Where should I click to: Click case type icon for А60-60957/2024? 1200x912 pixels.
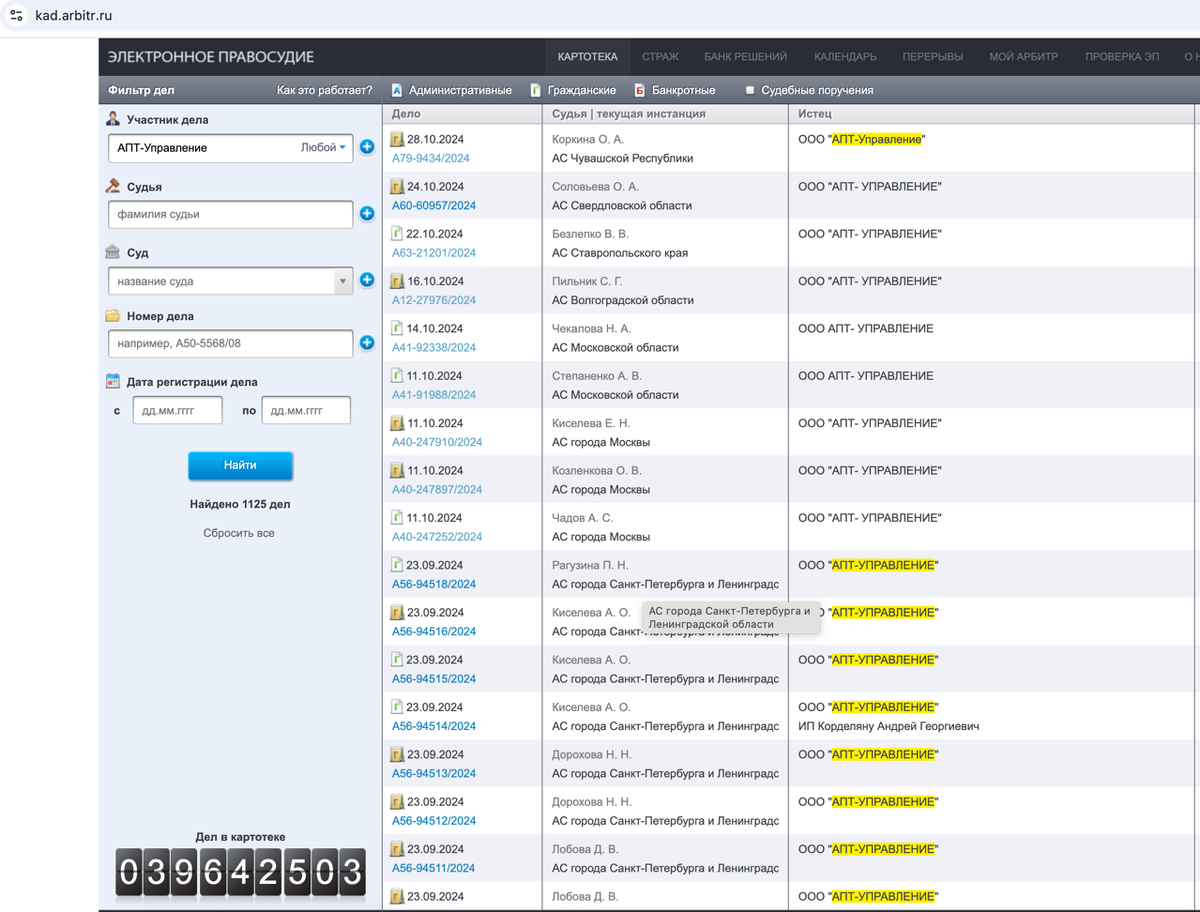(397, 186)
